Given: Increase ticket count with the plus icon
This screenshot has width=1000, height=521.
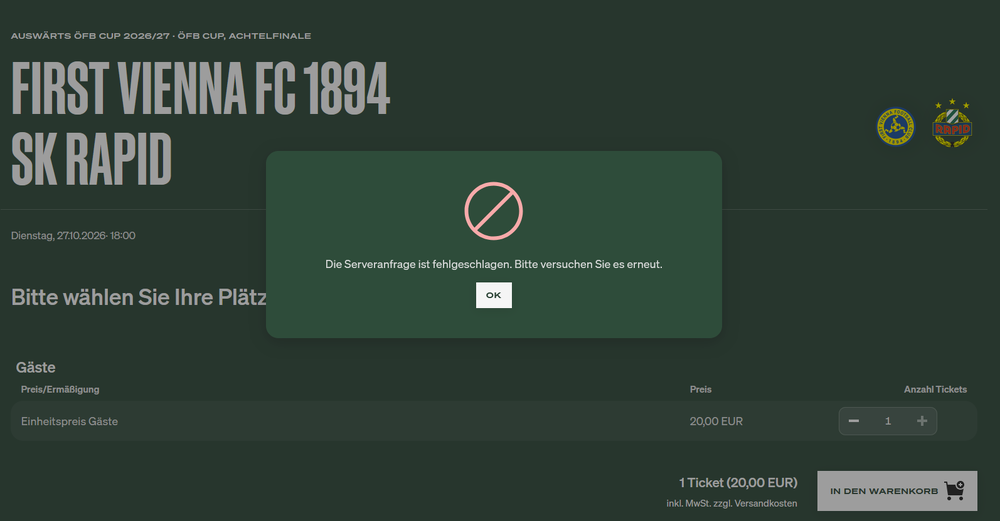Looking at the screenshot, I should (x=922, y=421).
